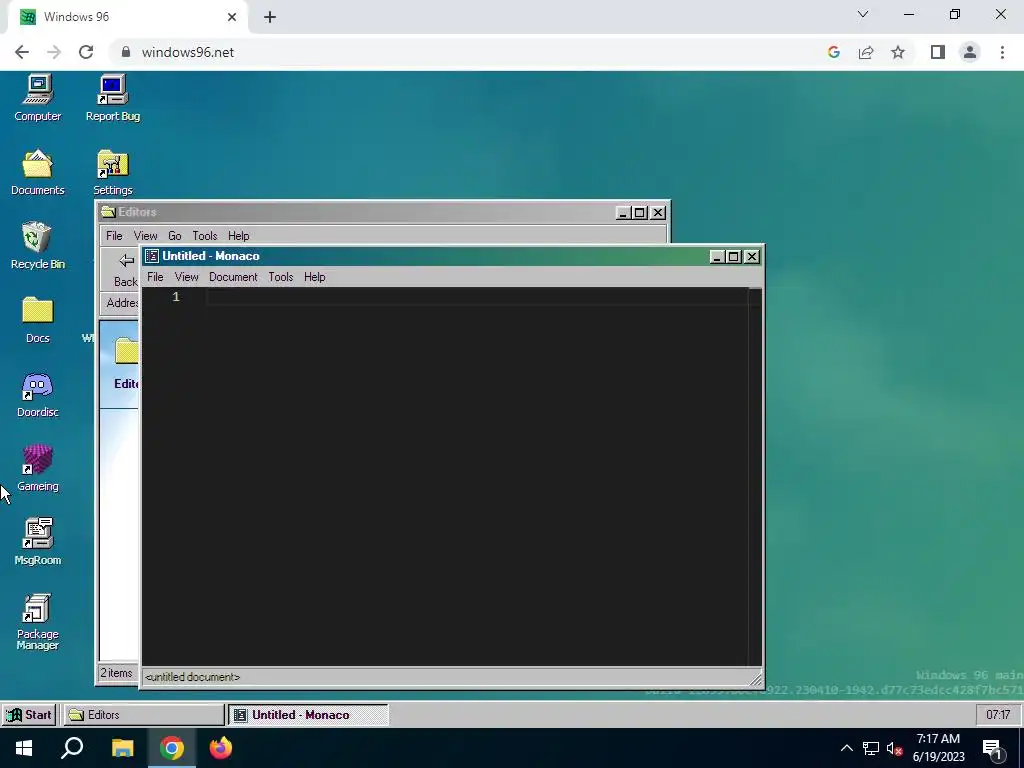The image size is (1024, 768).
Task: Select the Documents folder icon on desktop
Action: tap(37, 172)
